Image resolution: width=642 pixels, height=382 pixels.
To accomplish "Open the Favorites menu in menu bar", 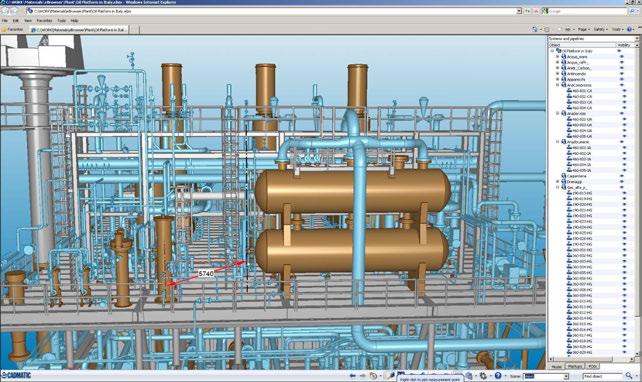I will pyautogui.click(x=44, y=20).
